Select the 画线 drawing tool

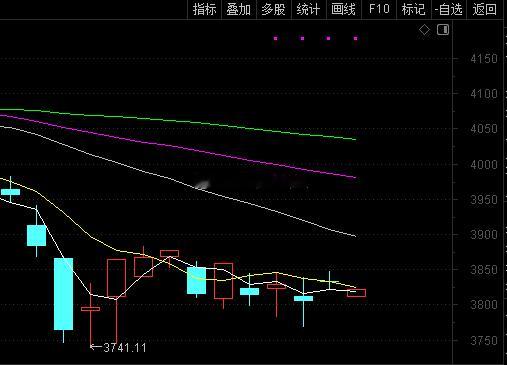click(344, 9)
